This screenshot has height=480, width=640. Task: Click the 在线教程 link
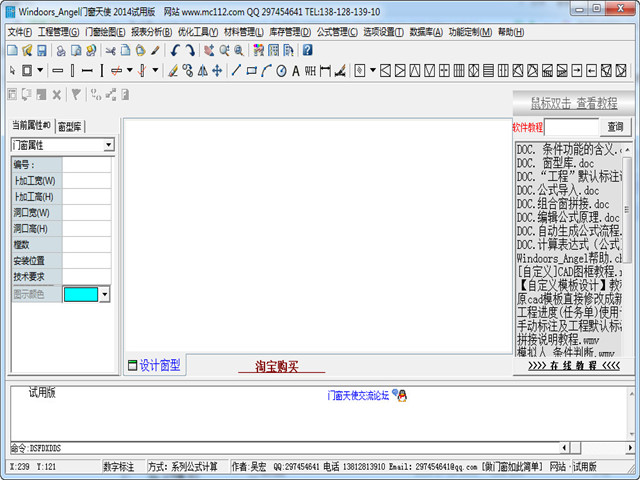click(x=574, y=366)
